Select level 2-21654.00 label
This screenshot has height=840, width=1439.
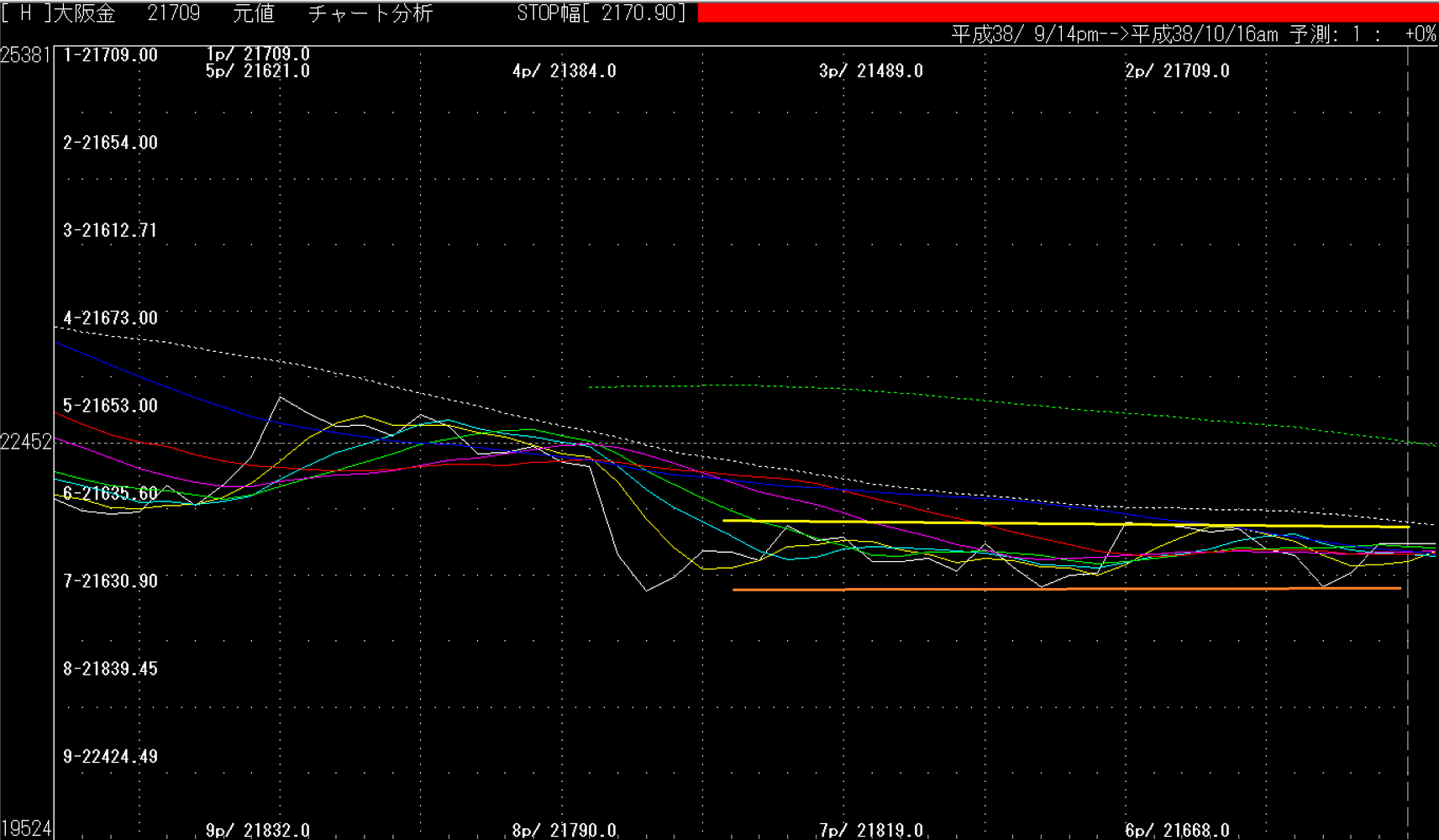pos(110,143)
